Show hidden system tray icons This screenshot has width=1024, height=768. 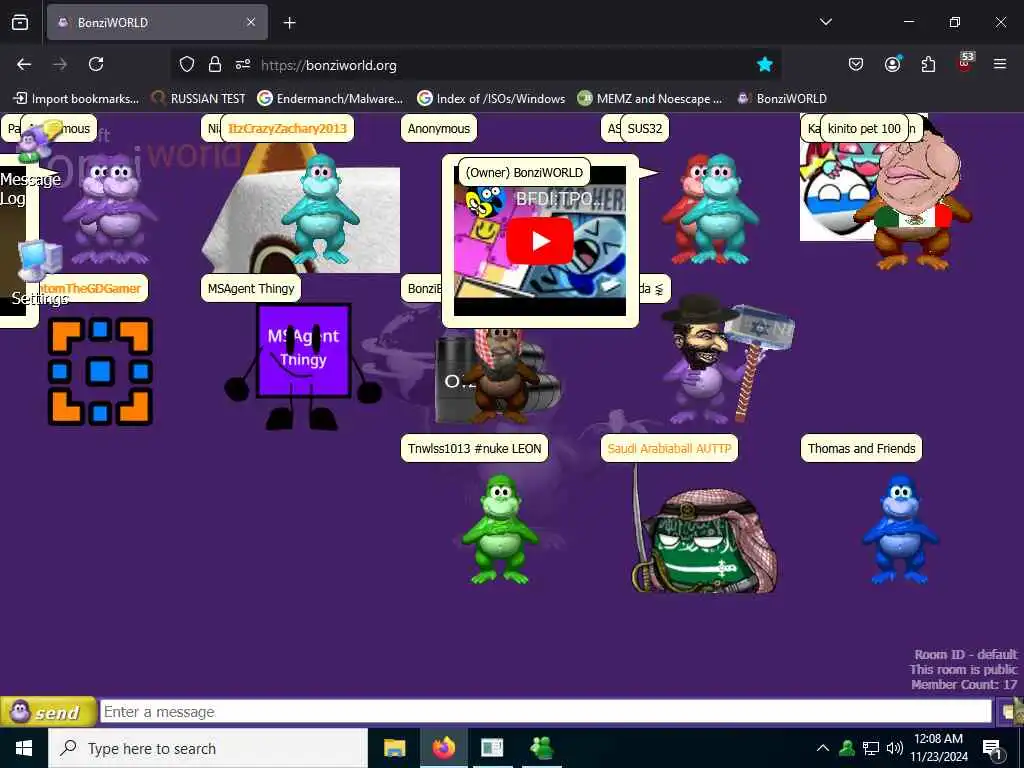(823, 748)
